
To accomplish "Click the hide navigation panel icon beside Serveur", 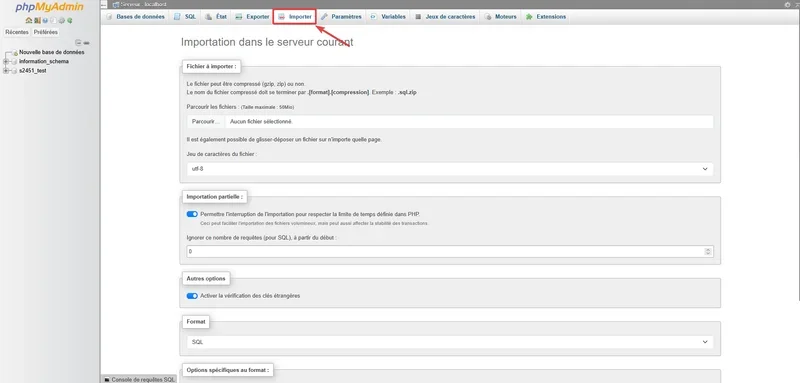I will [x=104, y=4].
